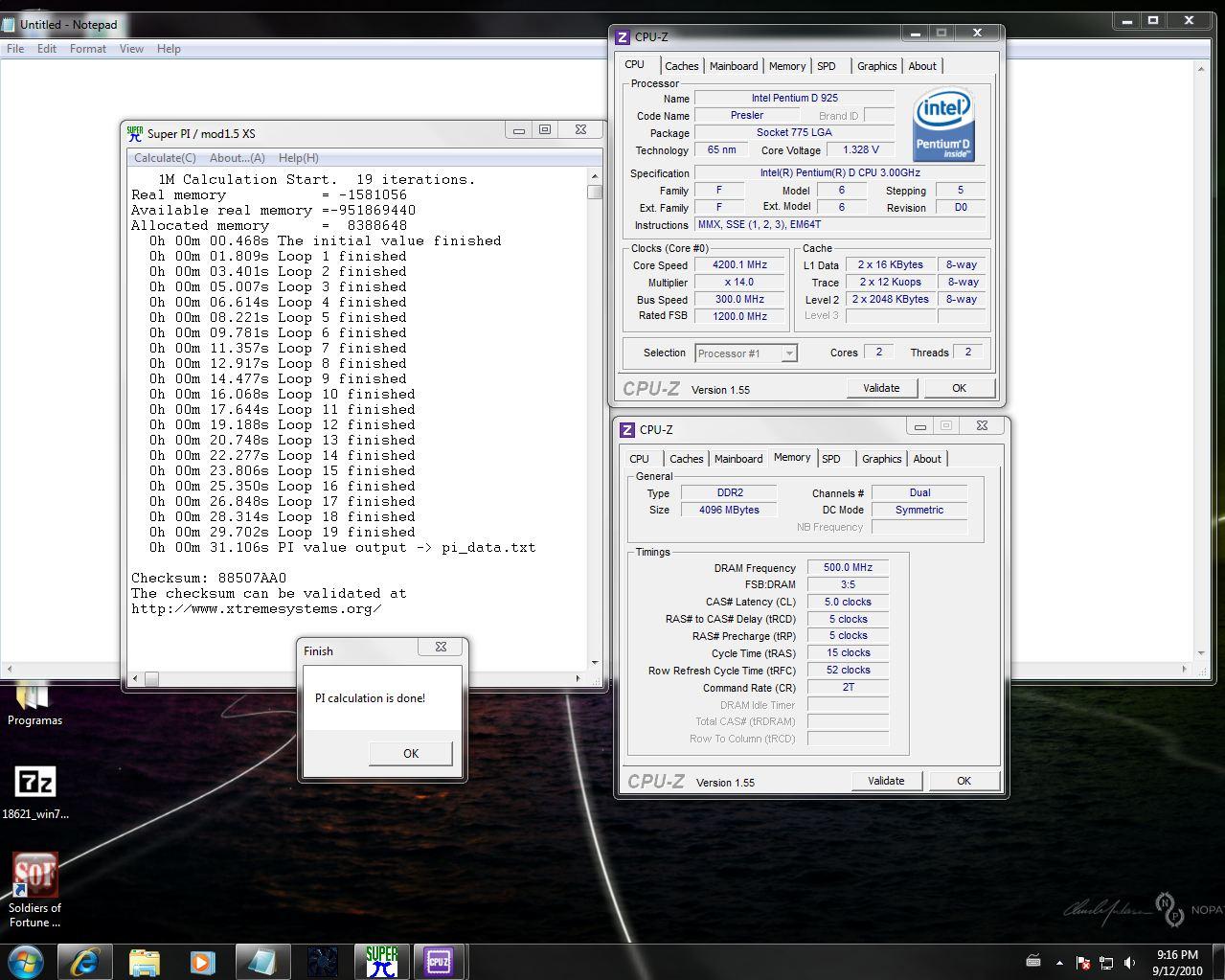Open Notepad Format menu

click(x=88, y=48)
